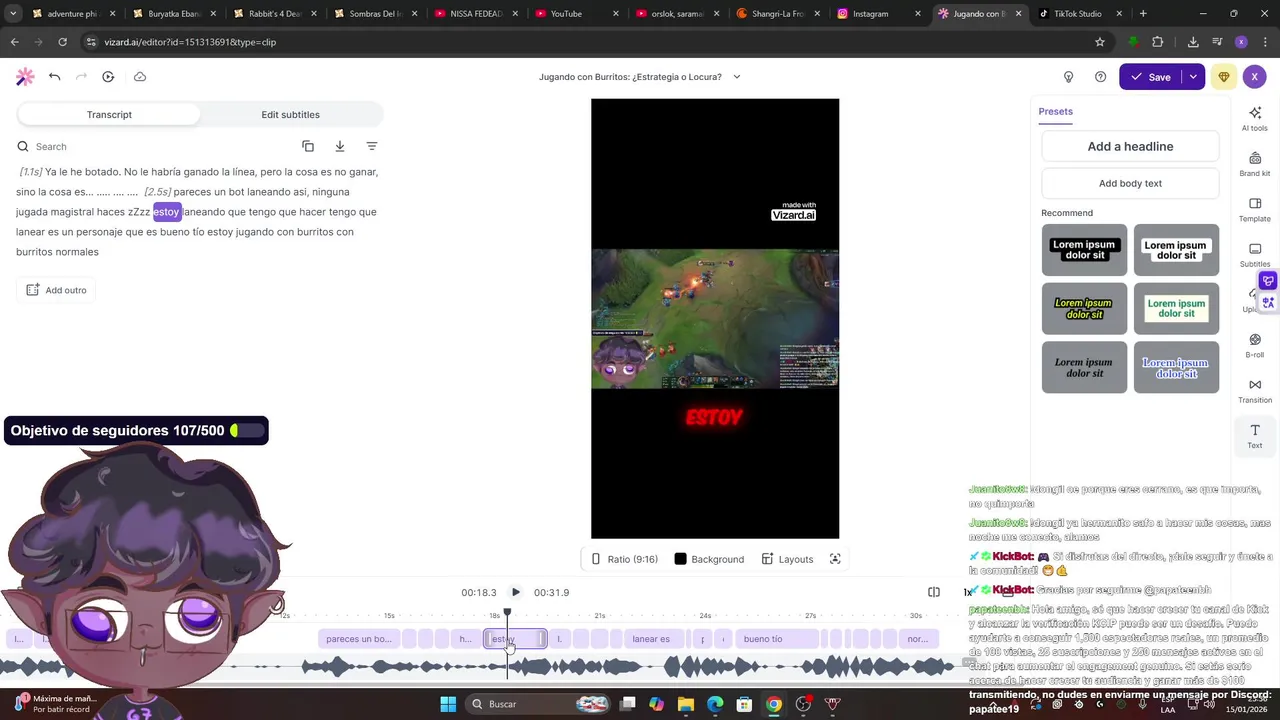Switch to the Edit subtitles tab
This screenshot has width=1280, height=720.
pyautogui.click(x=291, y=115)
